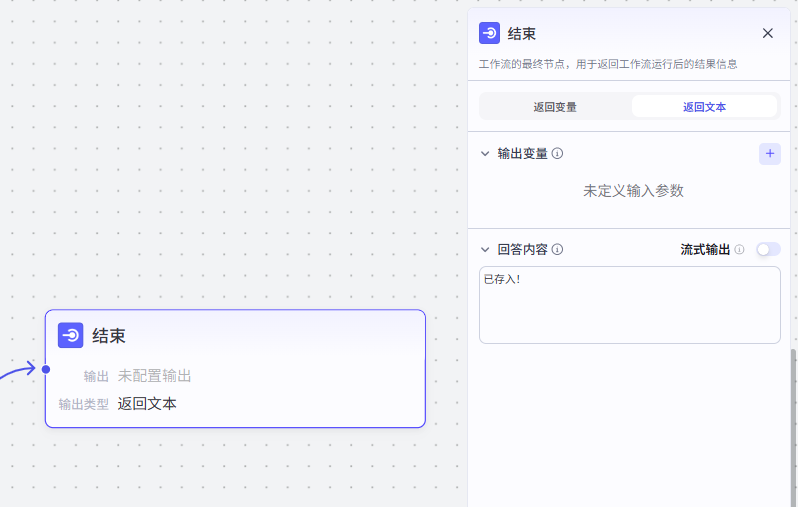Enable the 流式输出 toggle switch
The image size is (798, 507).
point(768,249)
